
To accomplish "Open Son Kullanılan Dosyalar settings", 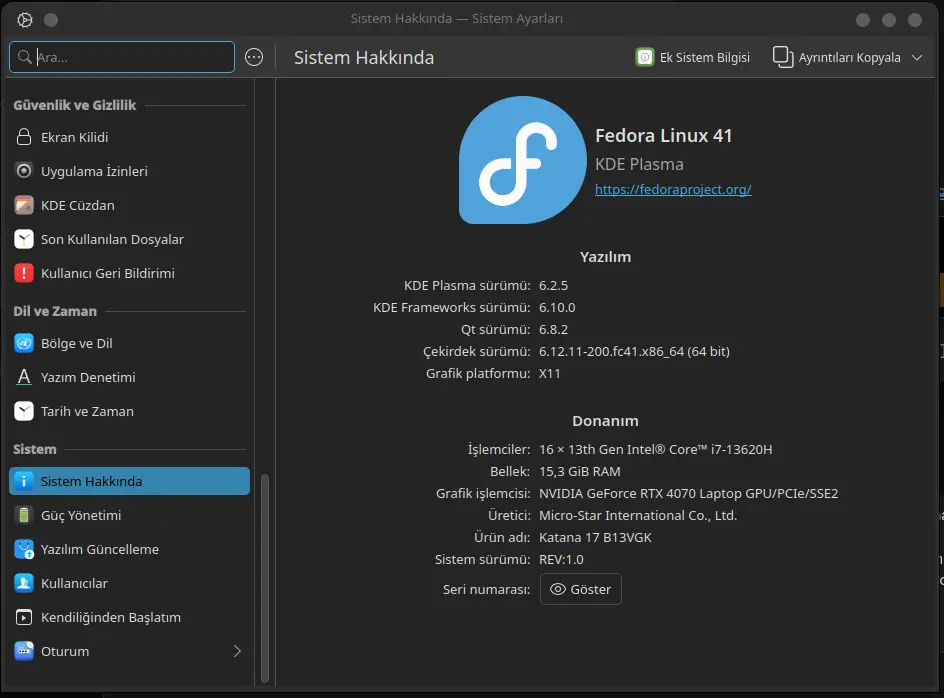I will (x=129, y=239).
